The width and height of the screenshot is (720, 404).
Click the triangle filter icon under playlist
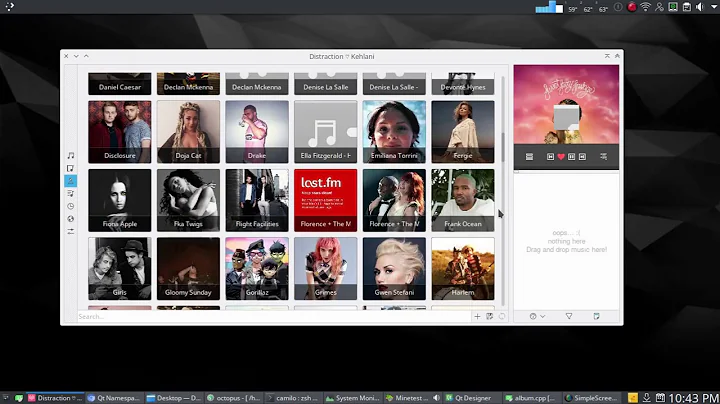[x=569, y=316]
